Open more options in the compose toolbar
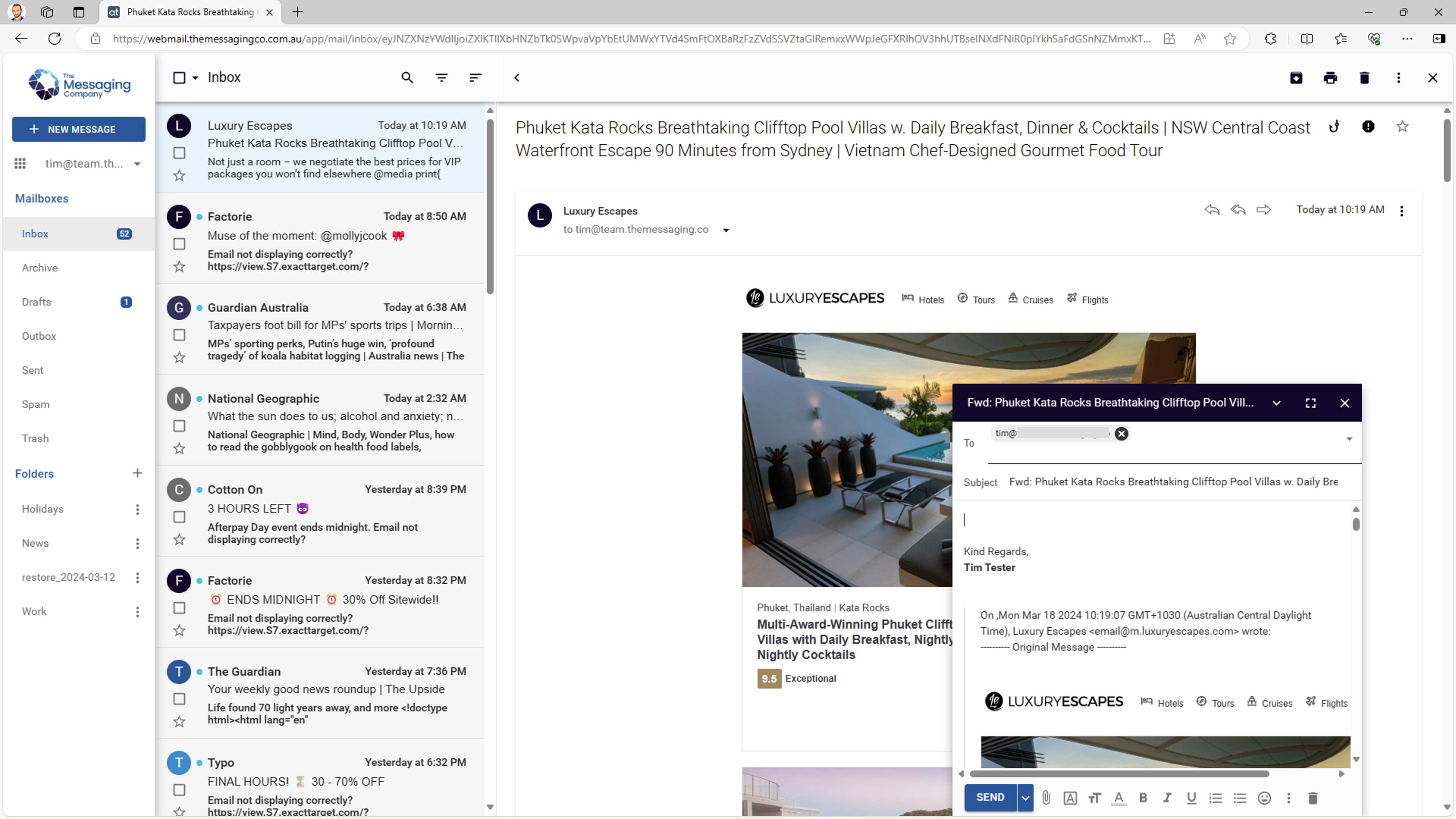Image resolution: width=1456 pixels, height=819 pixels. coord(1289,797)
